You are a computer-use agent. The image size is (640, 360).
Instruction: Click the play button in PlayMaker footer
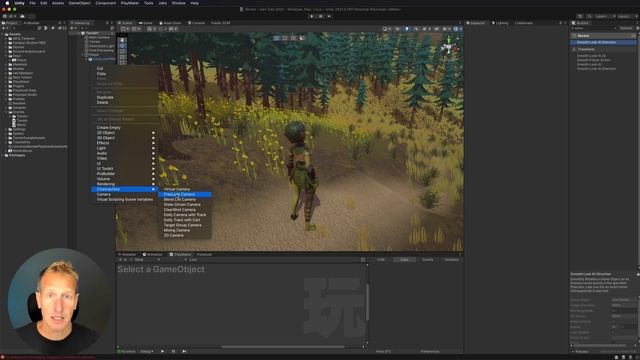pyautogui.click(x=162, y=351)
